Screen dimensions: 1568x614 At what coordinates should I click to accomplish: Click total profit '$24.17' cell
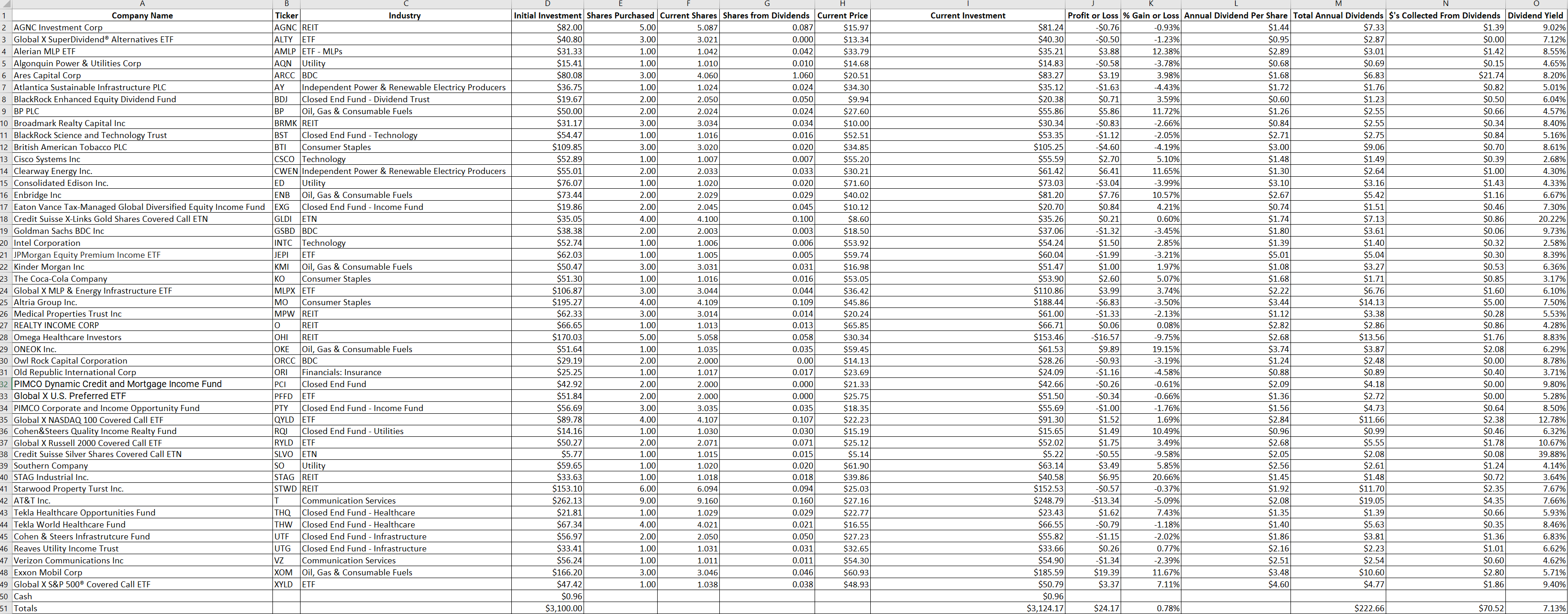[x=1093, y=608]
